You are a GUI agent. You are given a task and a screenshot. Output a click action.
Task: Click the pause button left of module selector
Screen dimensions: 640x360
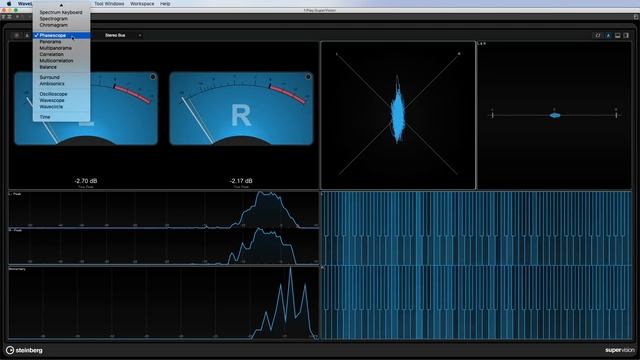tap(17, 36)
